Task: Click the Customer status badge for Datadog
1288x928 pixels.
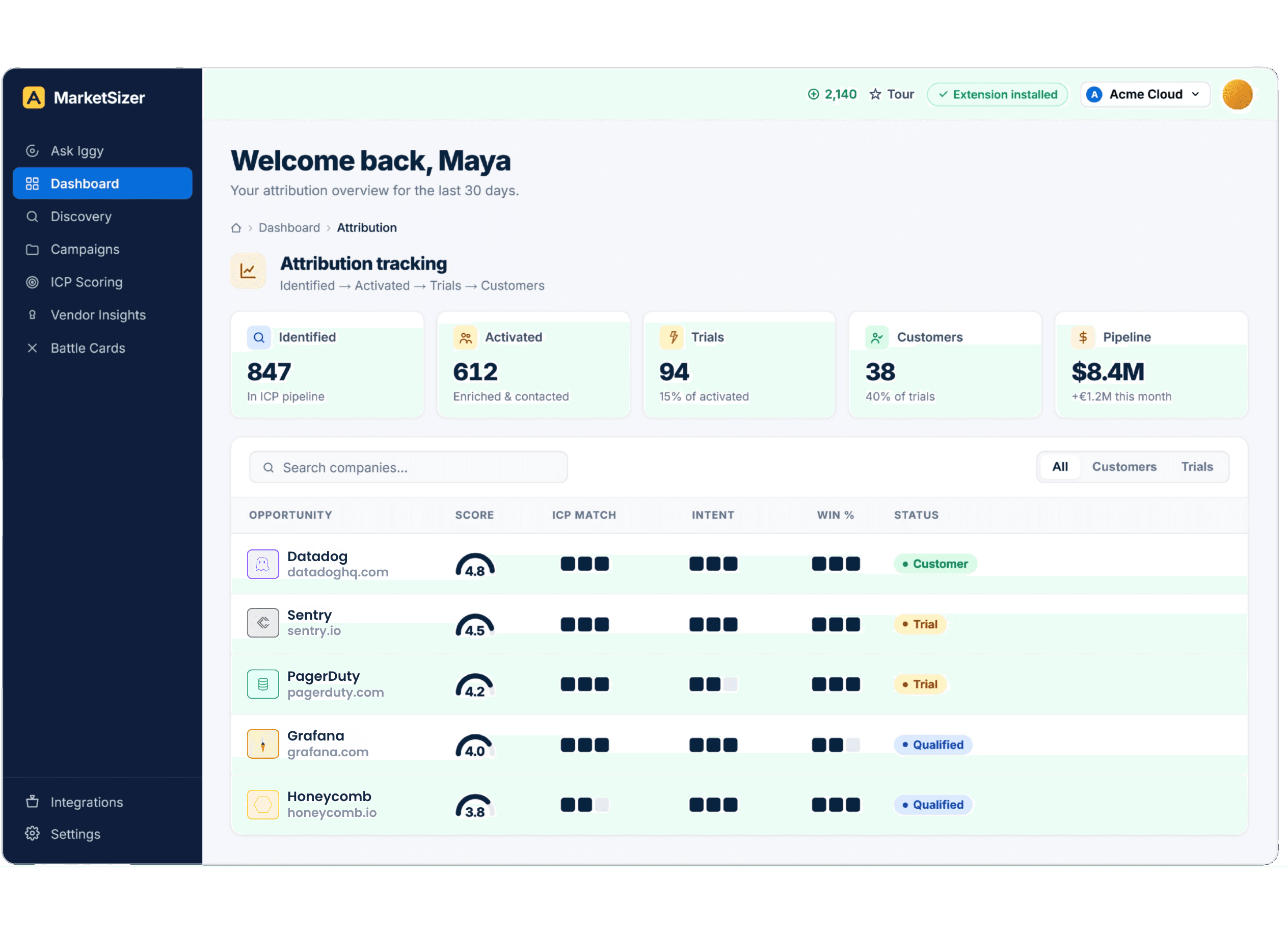Action: click(x=935, y=564)
